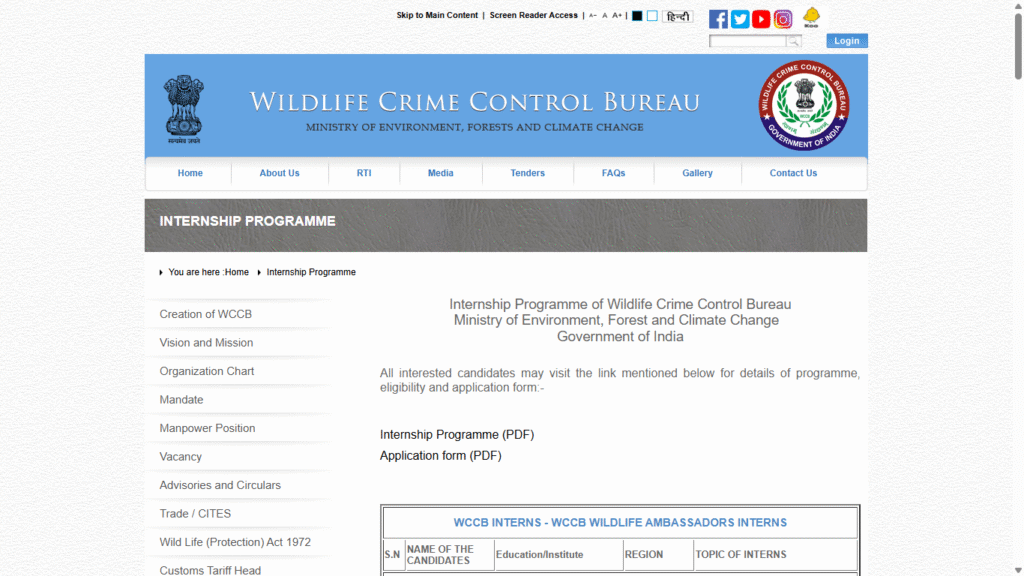Open Organization Chart sidebar link
Viewport: 1024px width, 576px height.
207,372
